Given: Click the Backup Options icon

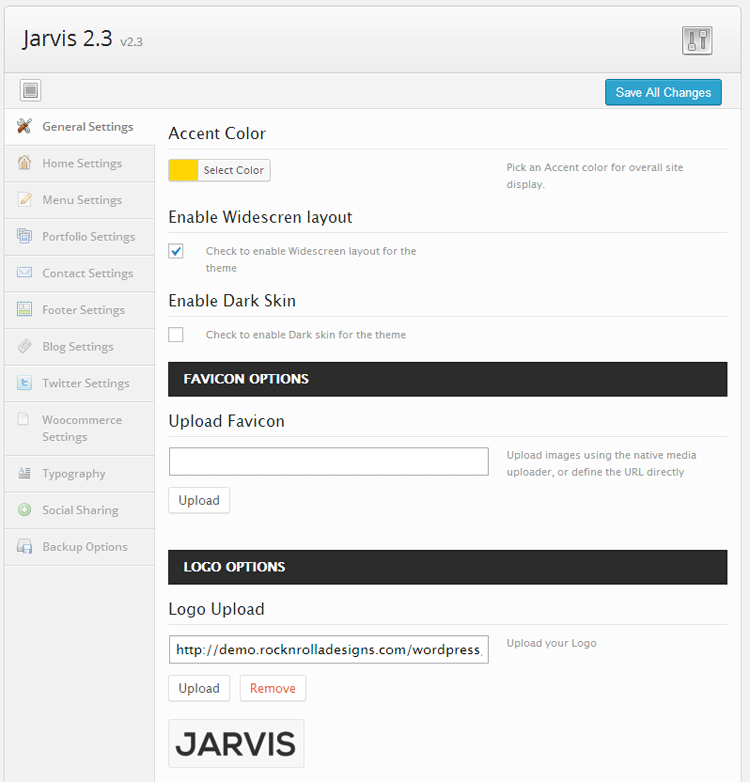Looking at the screenshot, I should (24, 547).
